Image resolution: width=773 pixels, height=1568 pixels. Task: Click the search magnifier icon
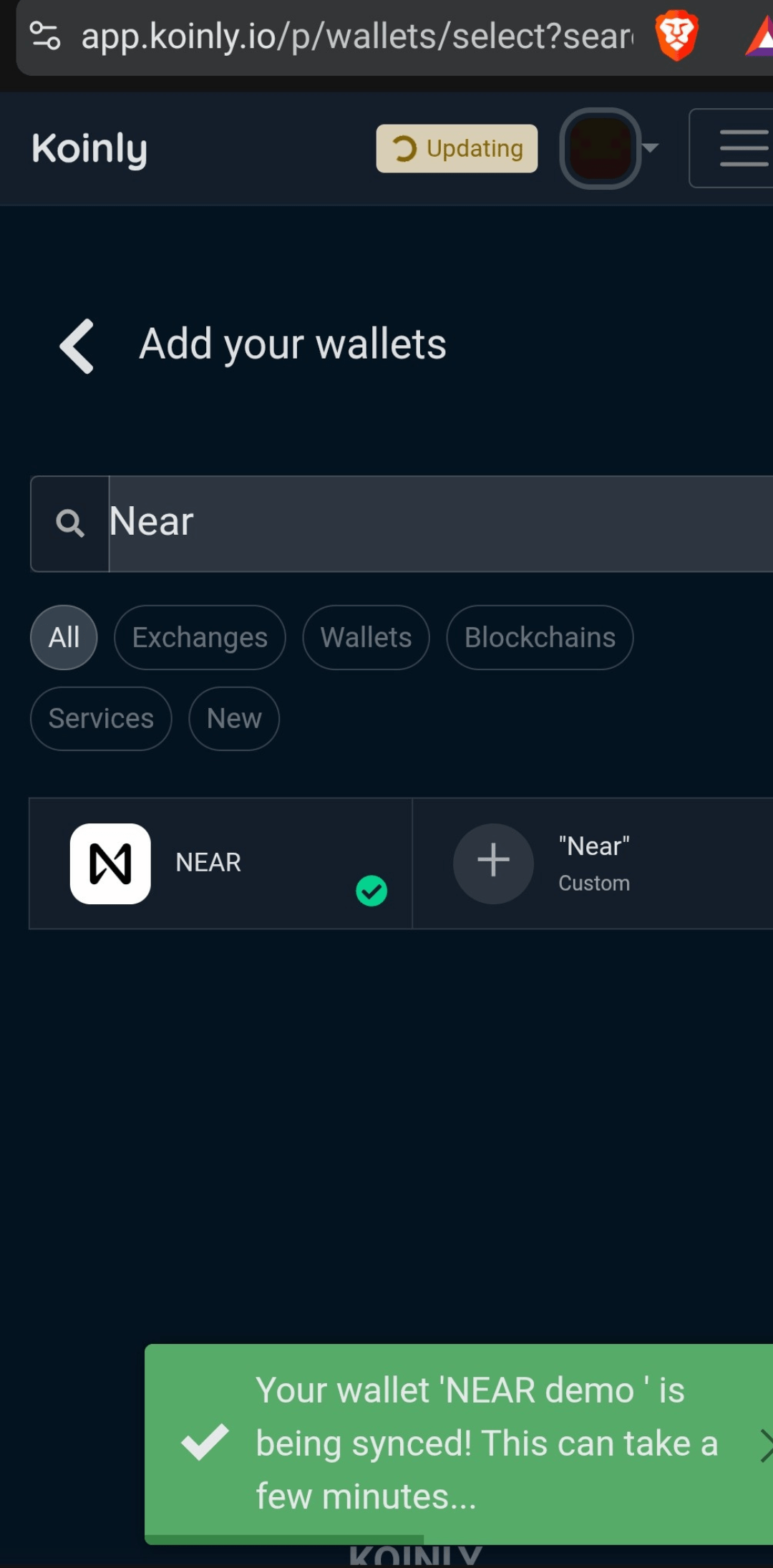(x=70, y=523)
